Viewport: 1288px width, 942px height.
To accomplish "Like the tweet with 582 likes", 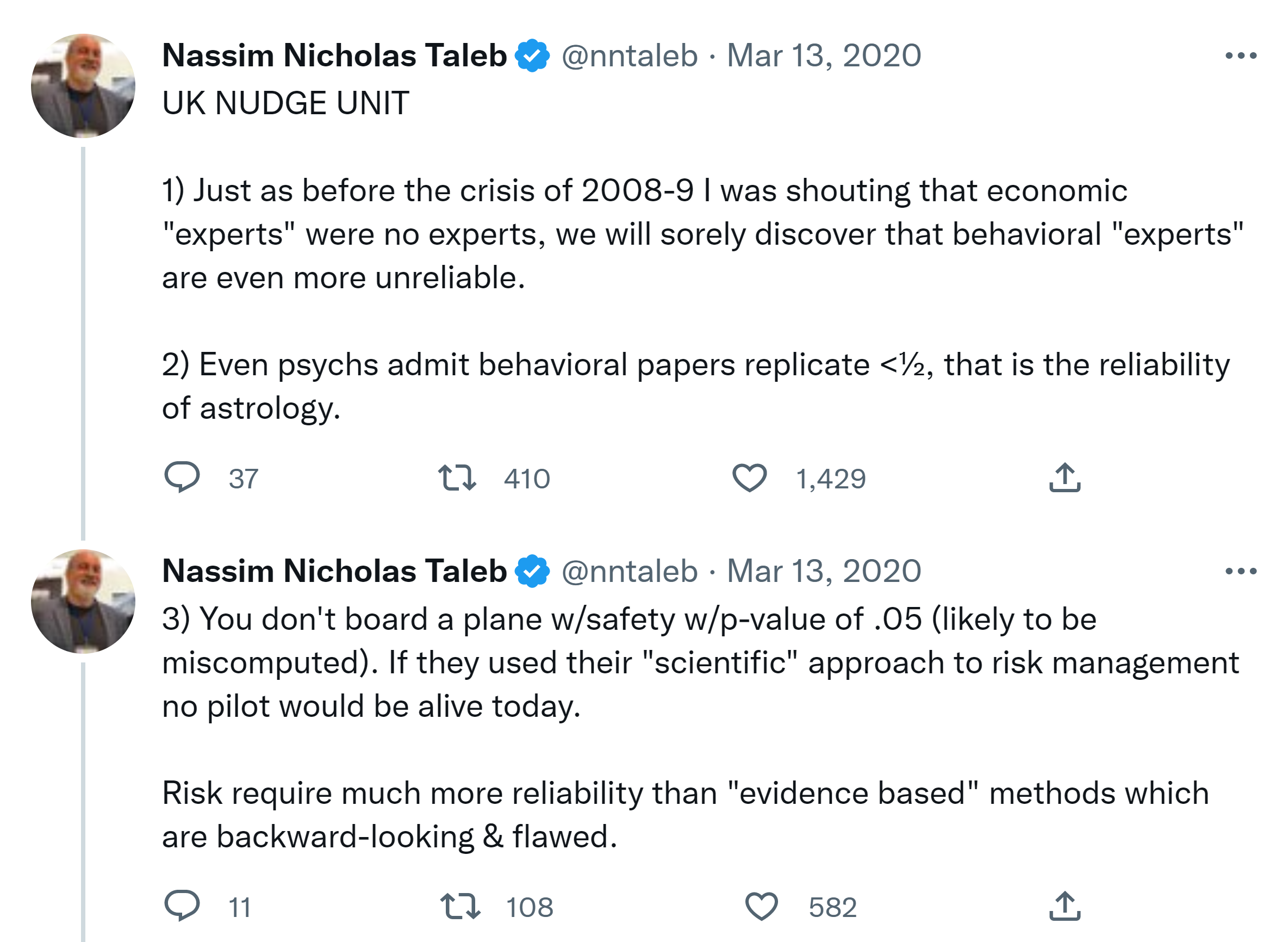I will click(x=761, y=907).
